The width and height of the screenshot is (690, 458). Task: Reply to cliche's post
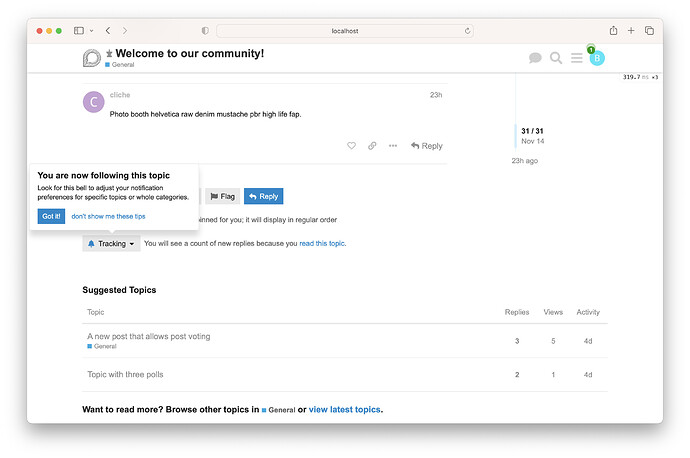click(426, 146)
